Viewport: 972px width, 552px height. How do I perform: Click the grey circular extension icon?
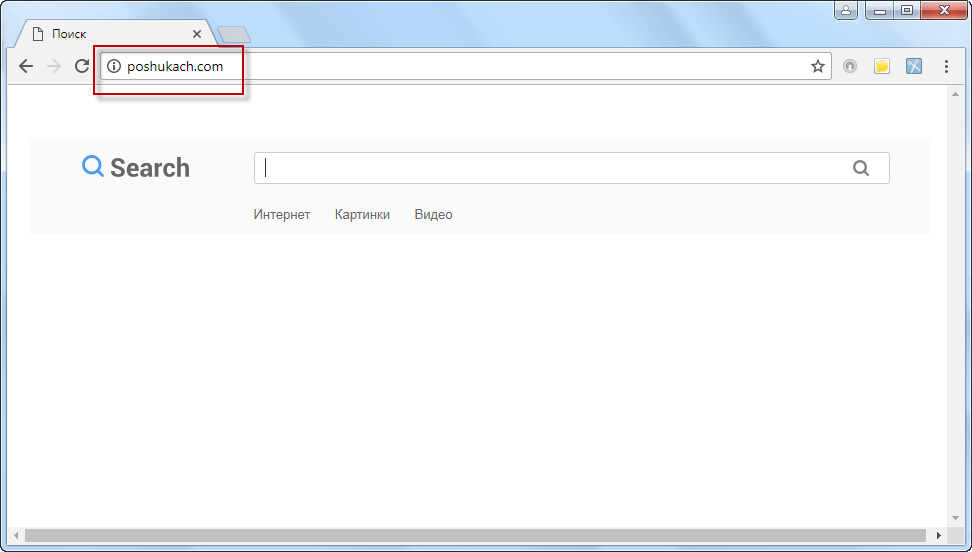tap(850, 67)
